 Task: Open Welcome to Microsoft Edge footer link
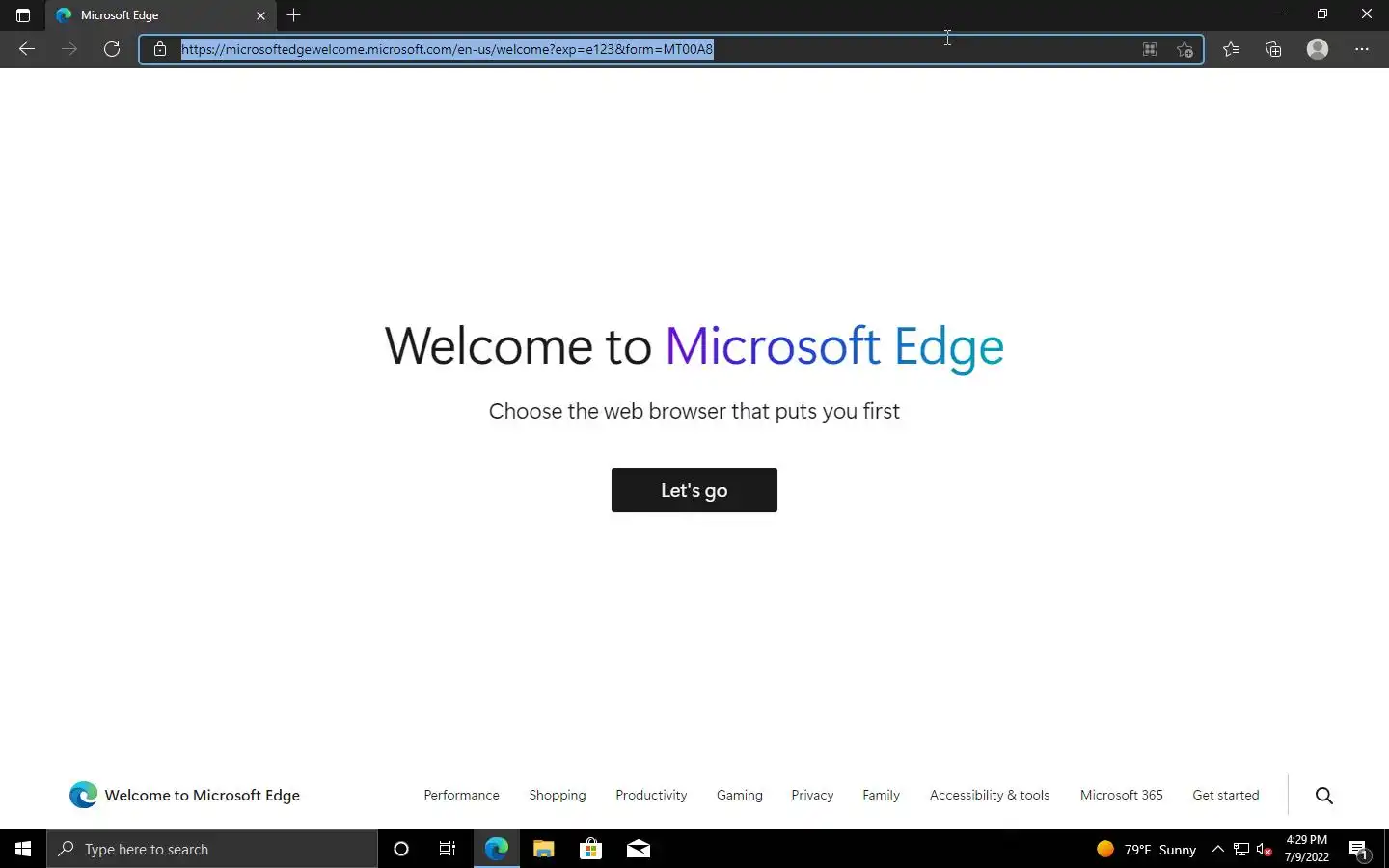click(x=203, y=795)
